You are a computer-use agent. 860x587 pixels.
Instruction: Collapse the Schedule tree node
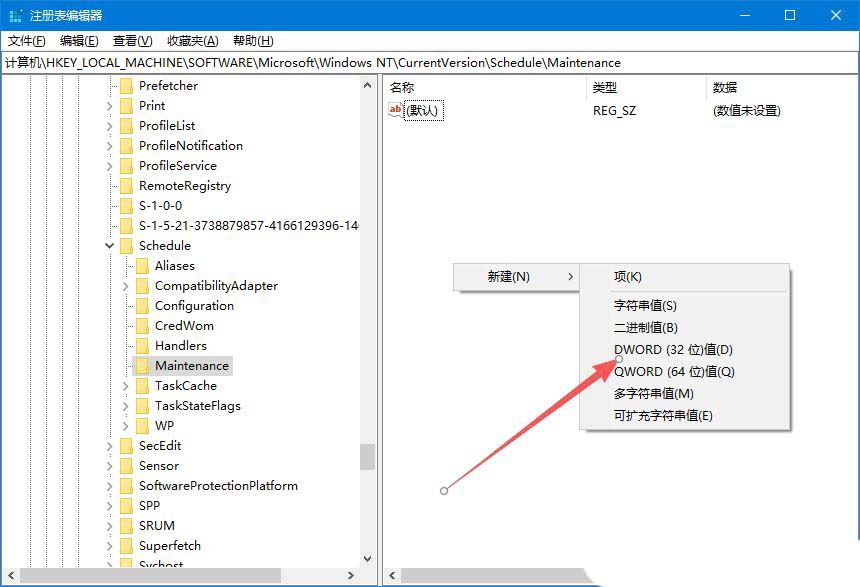110,246
